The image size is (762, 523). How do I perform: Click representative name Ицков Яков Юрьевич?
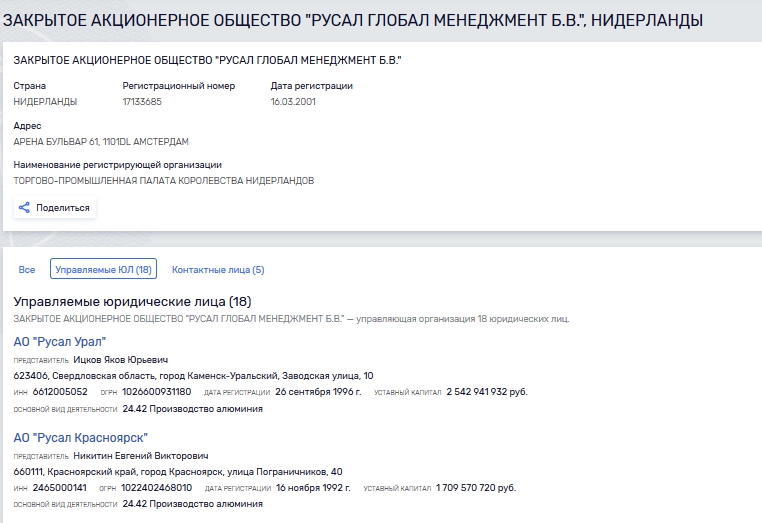(x=121, y=360)
